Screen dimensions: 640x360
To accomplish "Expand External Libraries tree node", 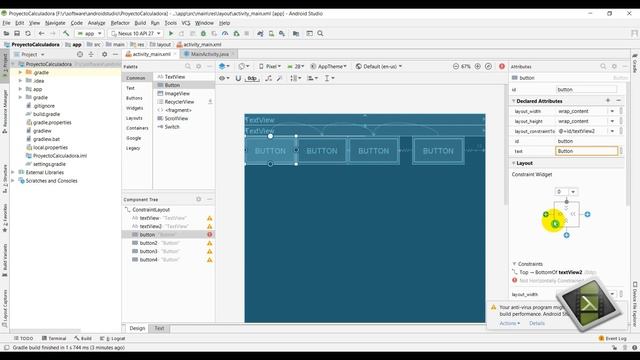I will [13, 172].
